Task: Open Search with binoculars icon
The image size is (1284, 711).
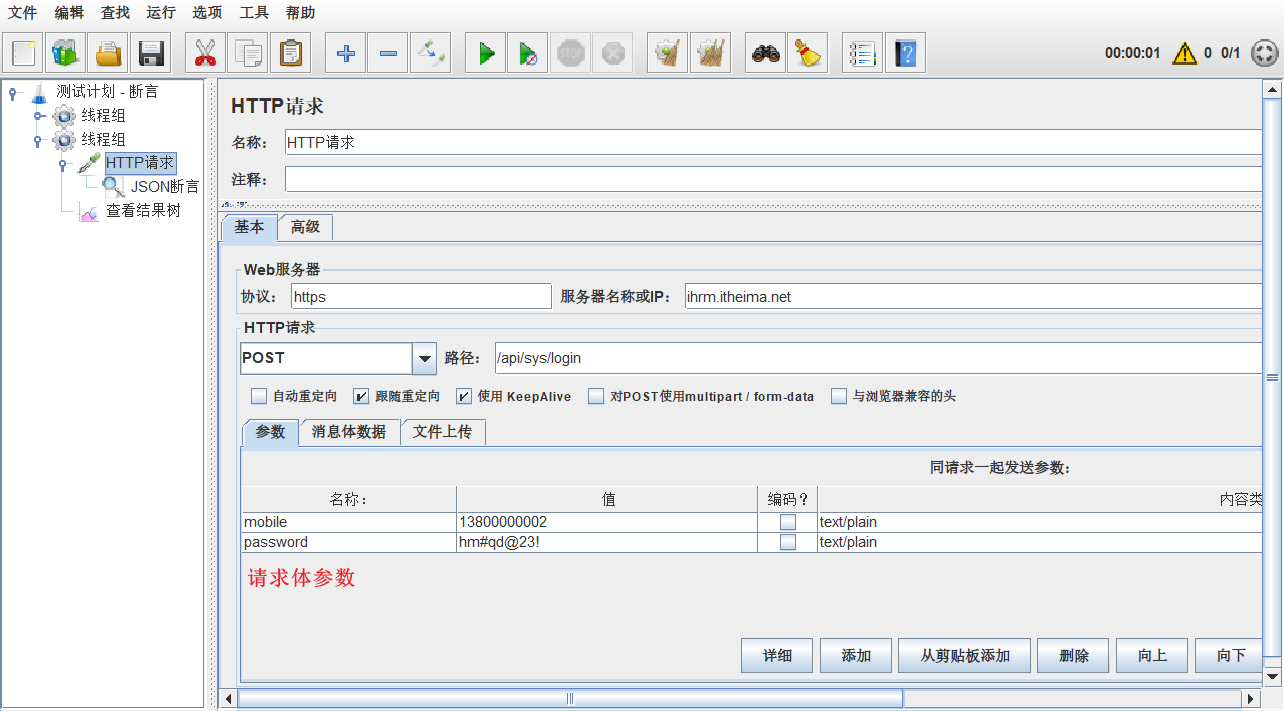Action: [765, 52]
